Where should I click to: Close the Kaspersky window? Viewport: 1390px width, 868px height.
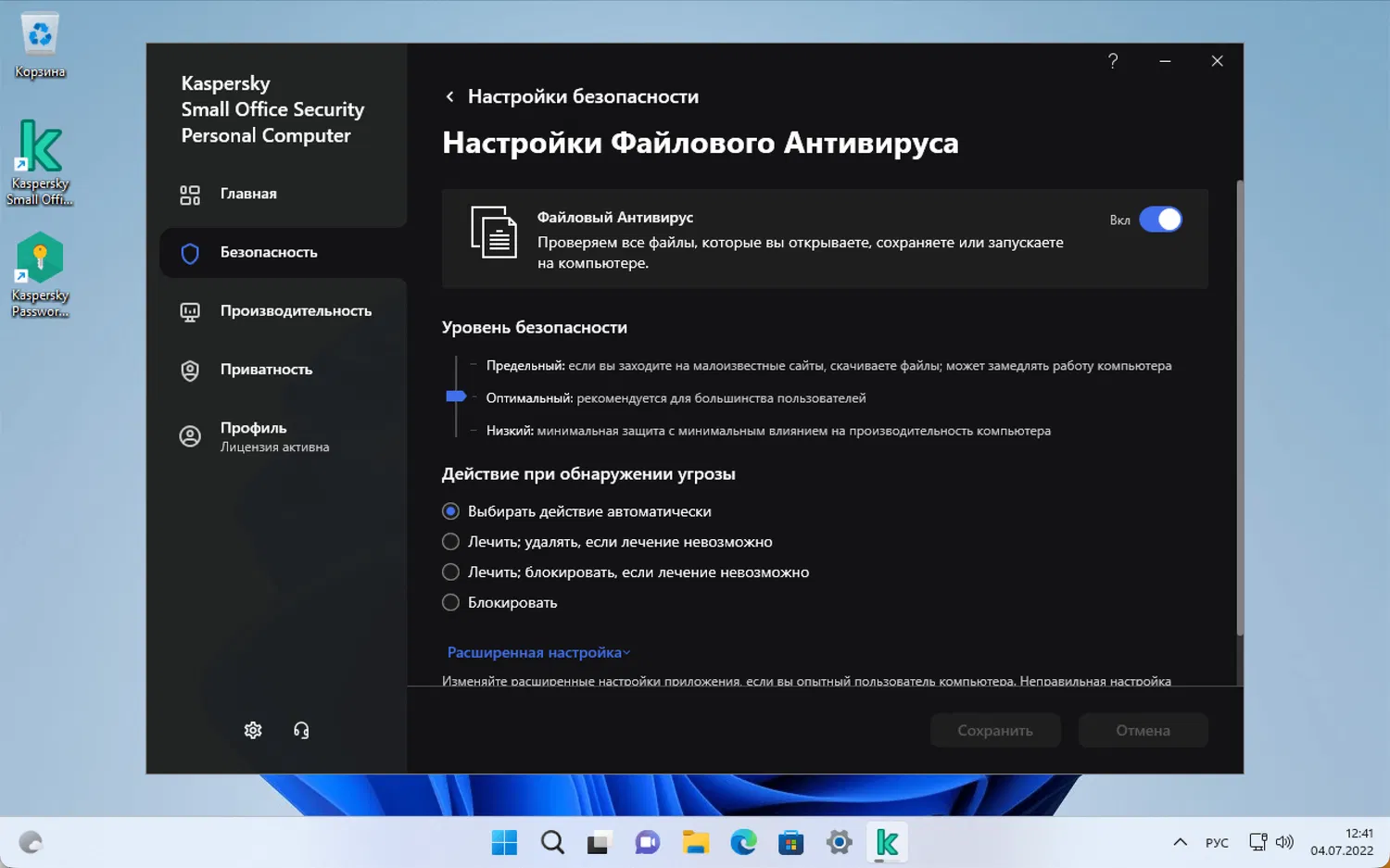pyautogui.click(x=1217, y=61)
